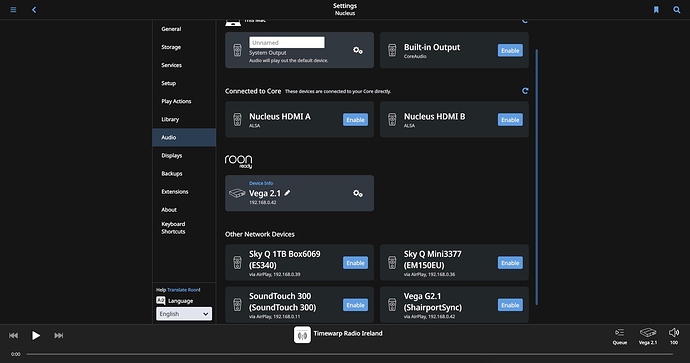Open System Output device settings gears
The height and width of the screenshot is (363, 690).
coord(358,51)
